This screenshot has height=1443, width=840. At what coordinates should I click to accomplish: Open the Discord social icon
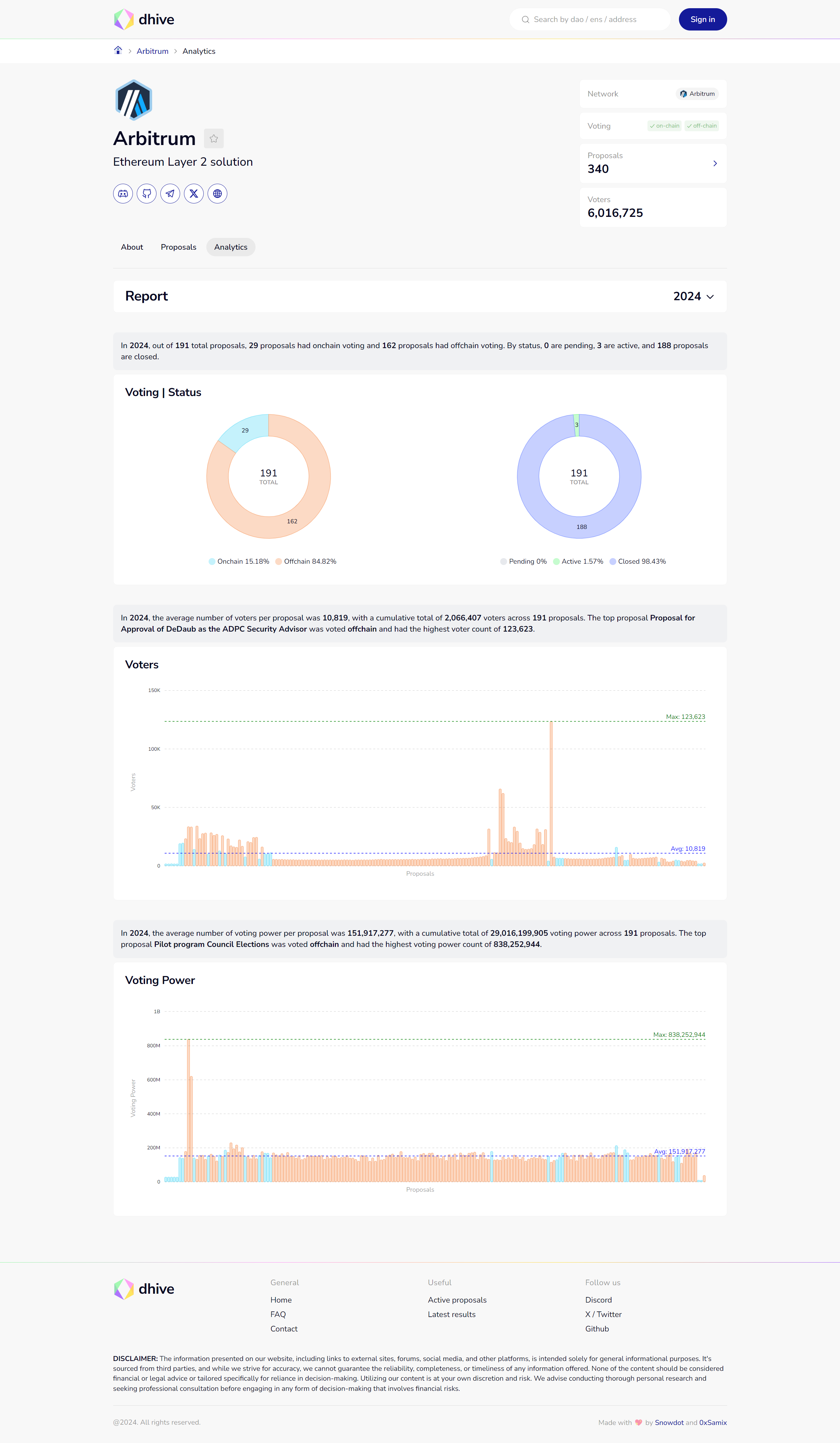pos(123,194)
